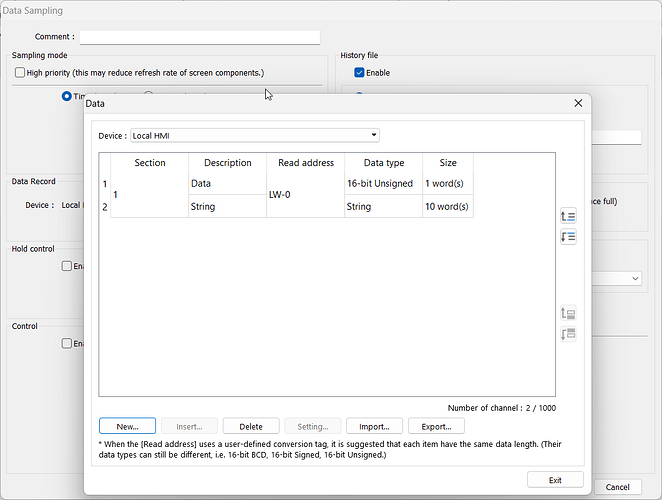Click Number of channel 2 / 1000 text

502,408
